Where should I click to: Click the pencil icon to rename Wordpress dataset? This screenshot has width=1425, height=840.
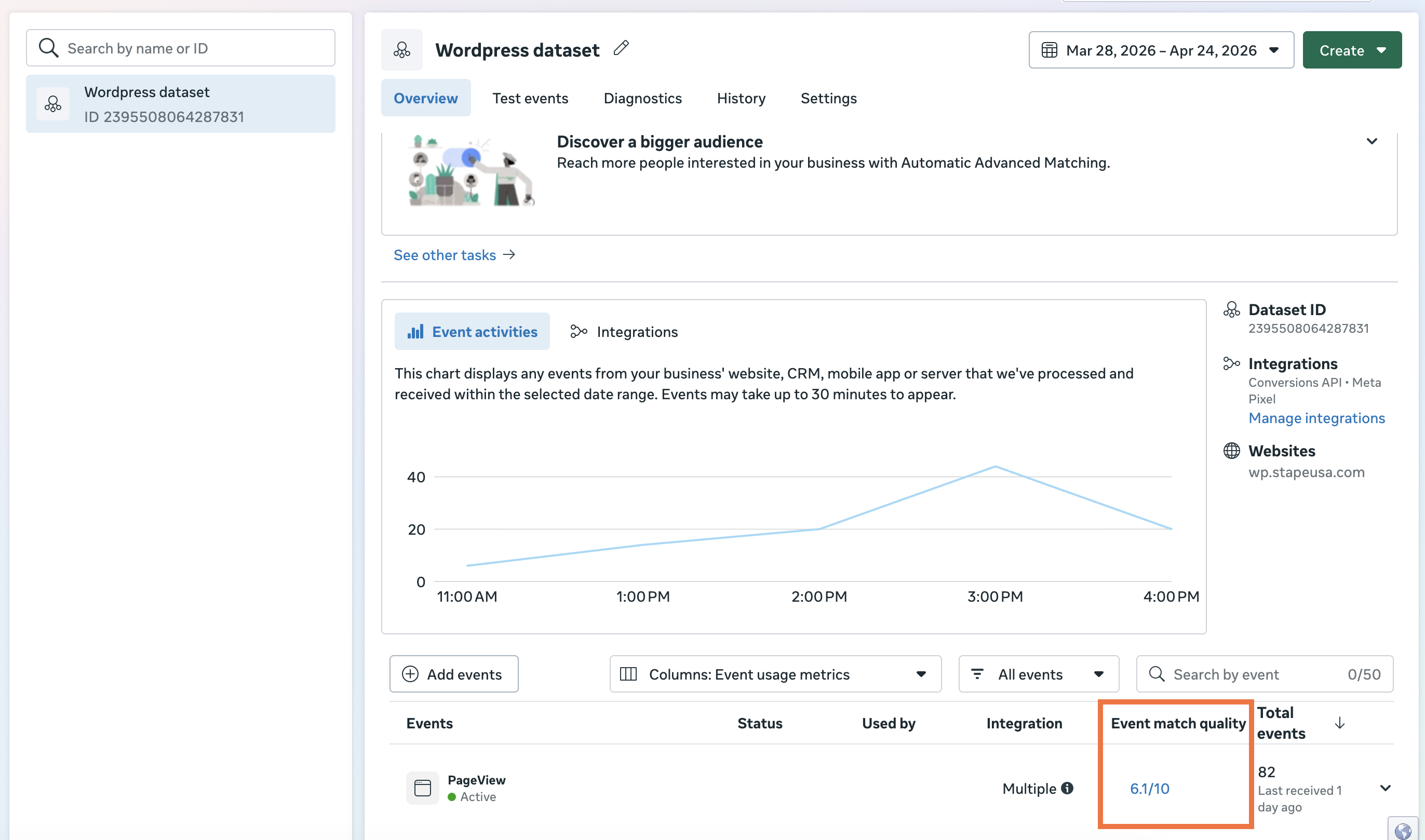pyautogui.click(x=621, y=48)
